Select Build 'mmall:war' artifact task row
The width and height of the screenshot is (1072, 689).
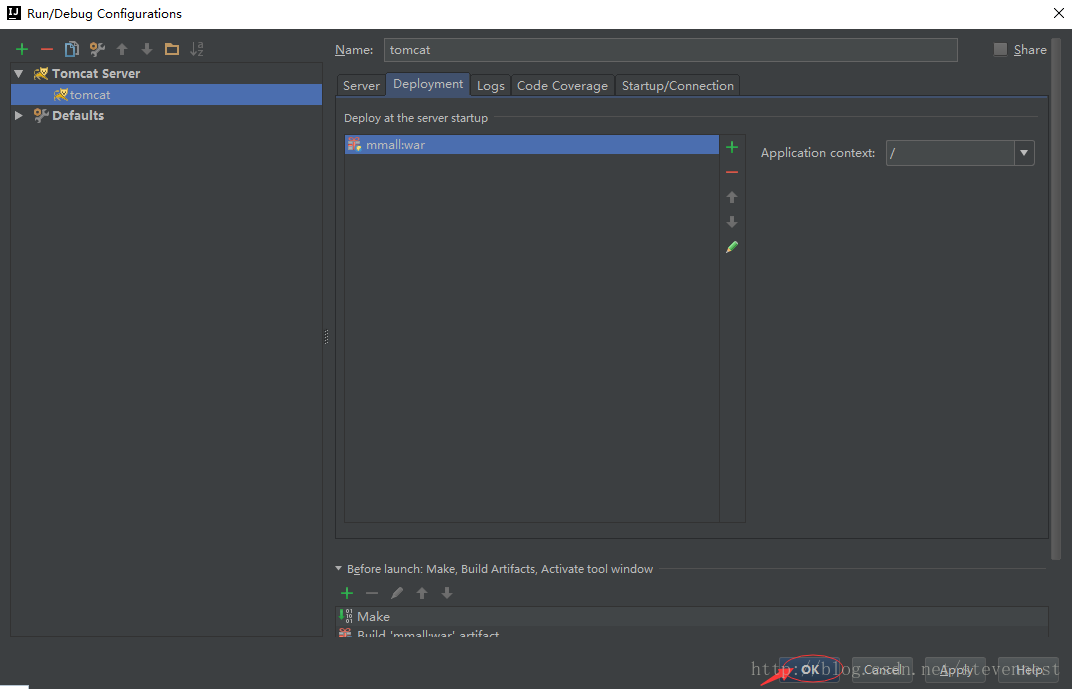(693, 633)
